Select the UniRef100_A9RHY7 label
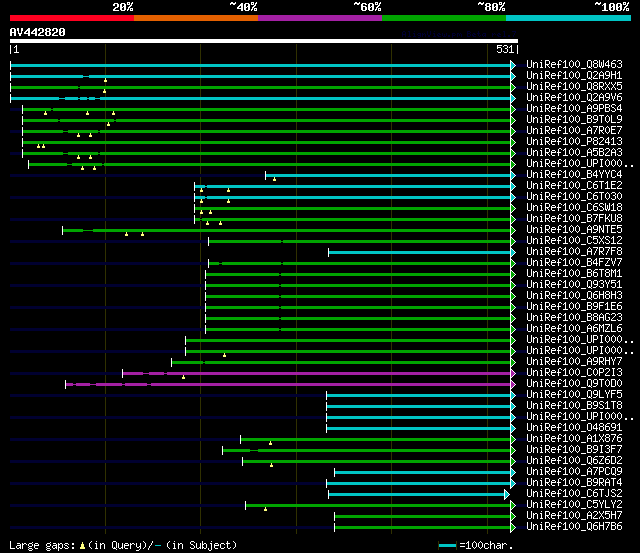Image resolution: width=640 pixels, height=553 pixels. coord(574,362)
